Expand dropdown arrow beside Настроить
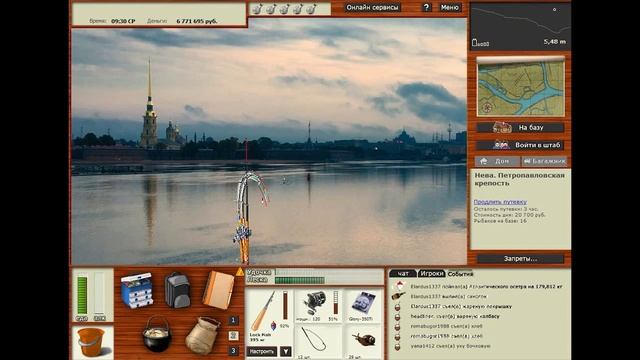This screenshot has height=360, width=640. coord(286,351)
